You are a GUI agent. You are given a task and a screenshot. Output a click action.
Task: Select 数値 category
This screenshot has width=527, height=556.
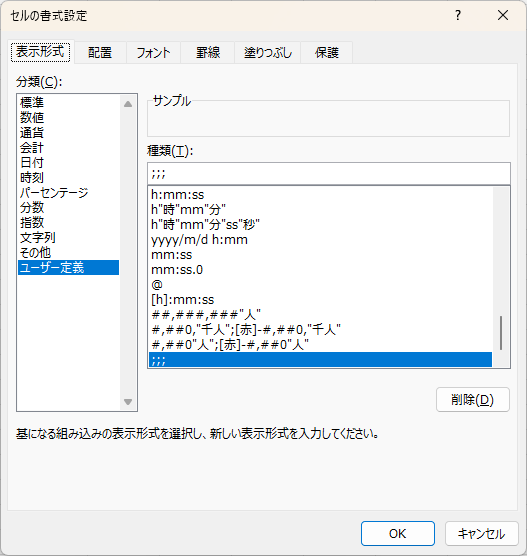pos(68,117)
